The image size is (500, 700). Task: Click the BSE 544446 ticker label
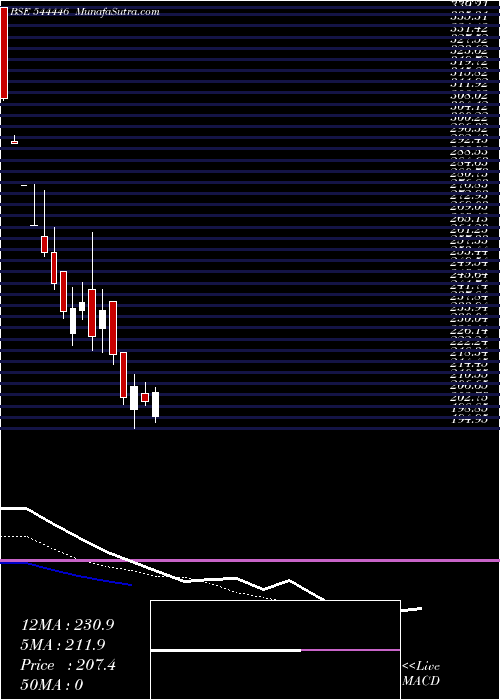point(39,12)
